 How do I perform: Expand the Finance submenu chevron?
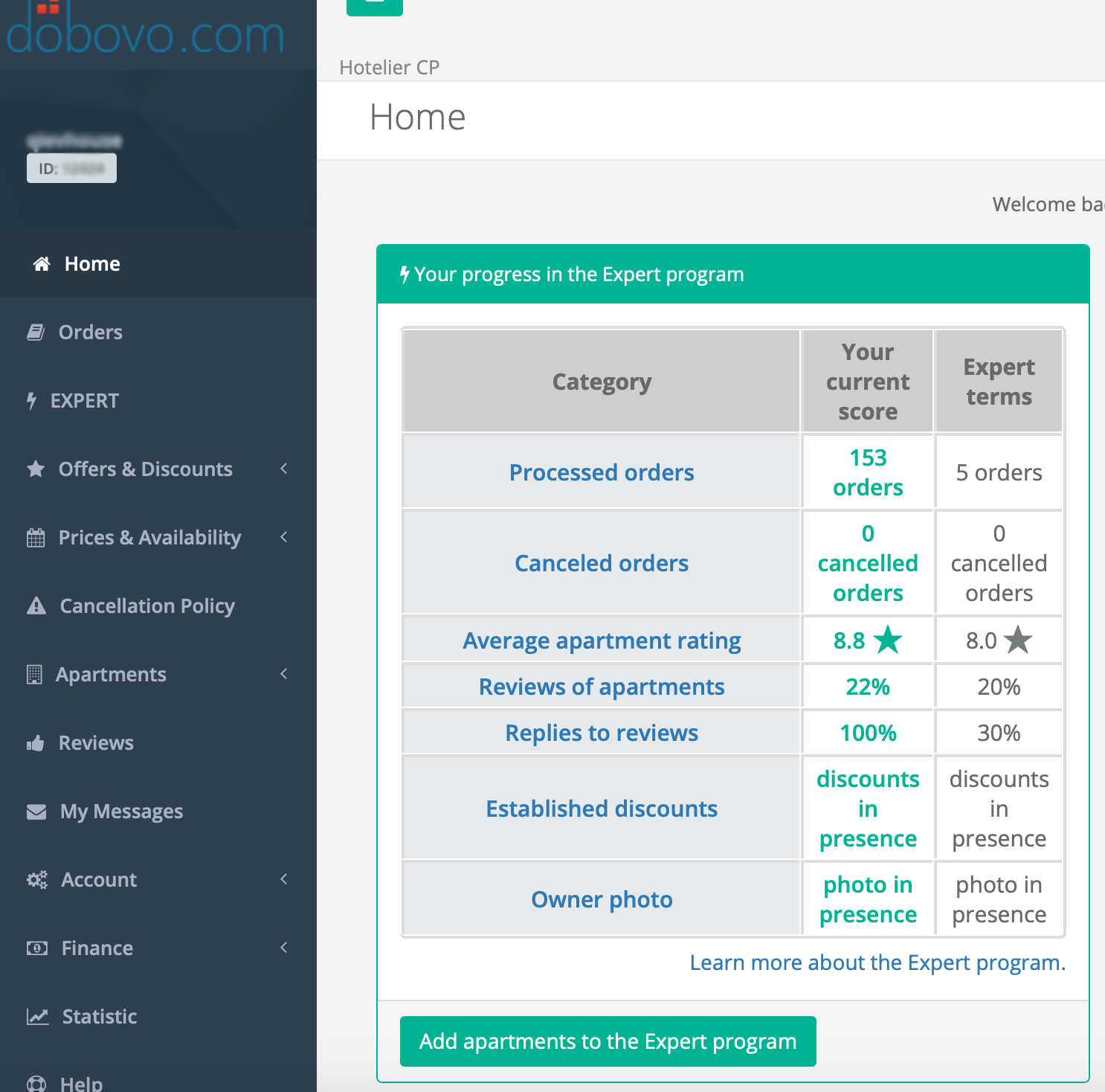284,948
